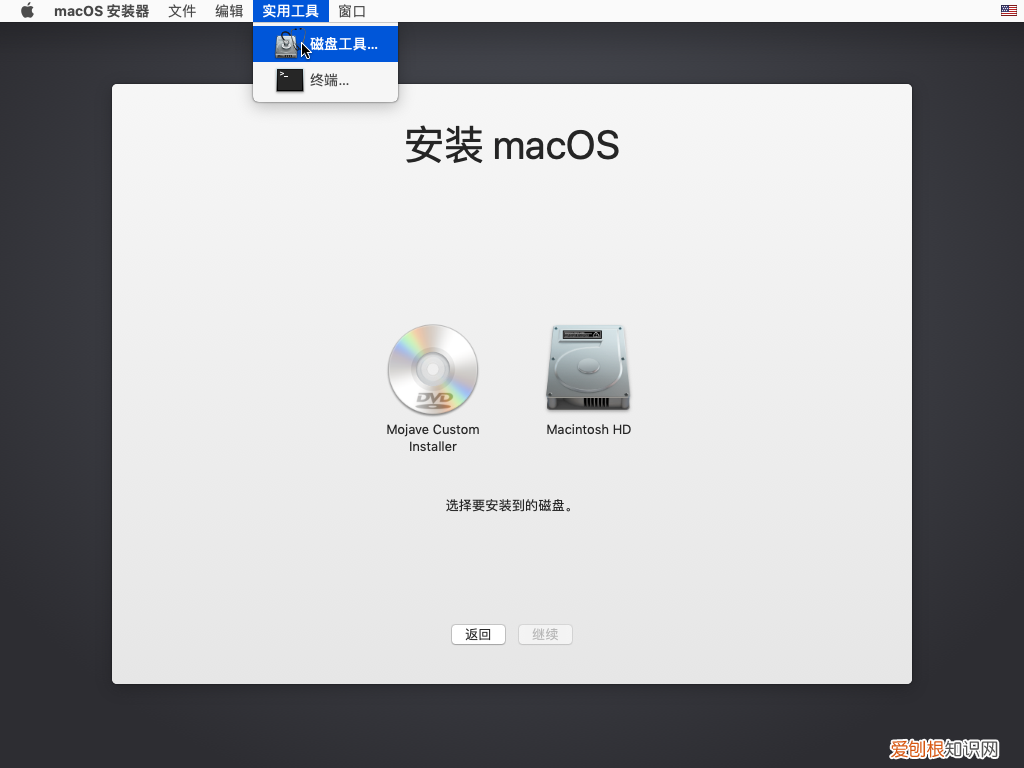Open the macOS 安装器 app menu
The width and height of the screenshot is (1024, 768).
coord(101,11)
